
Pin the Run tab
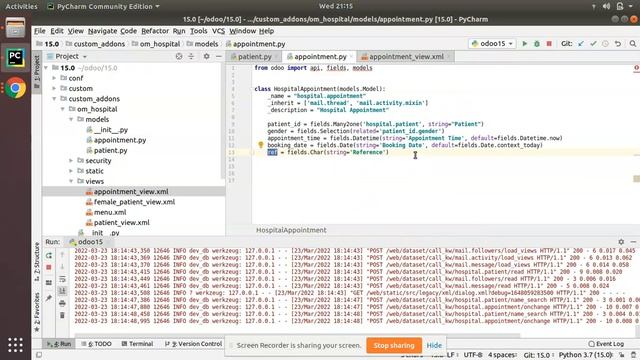coord(49,298)
